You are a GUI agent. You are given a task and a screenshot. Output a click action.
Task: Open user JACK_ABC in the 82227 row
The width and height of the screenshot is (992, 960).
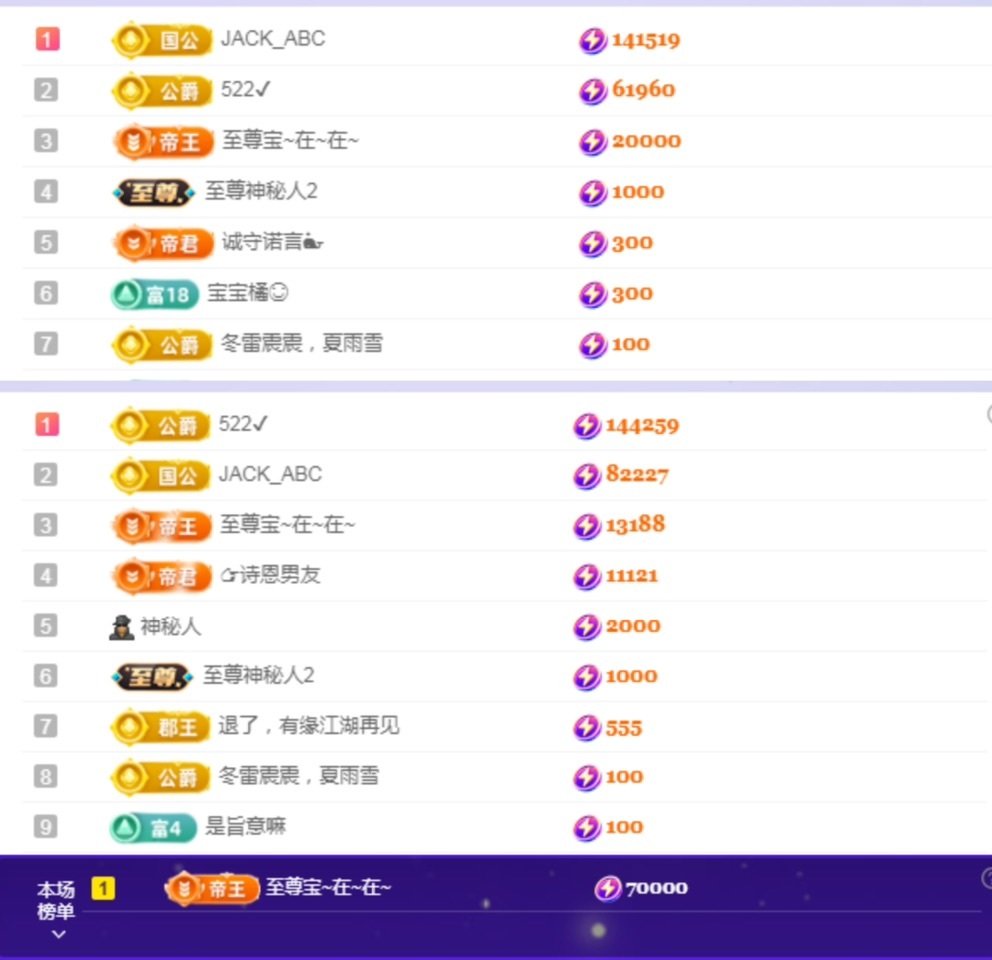pyautogui.click(x=270, y=474)
